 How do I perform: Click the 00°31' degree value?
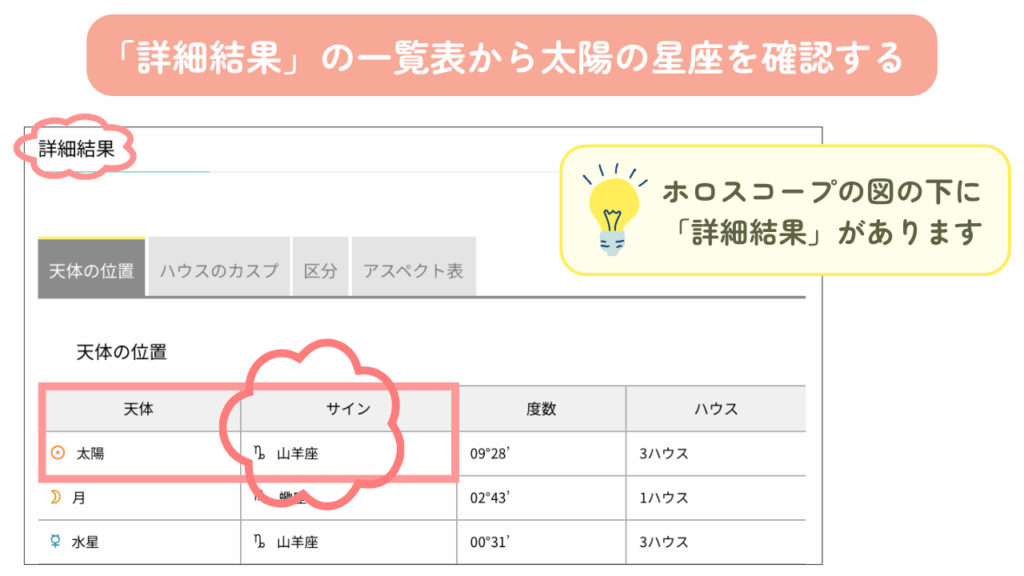[x=492, y=542]
